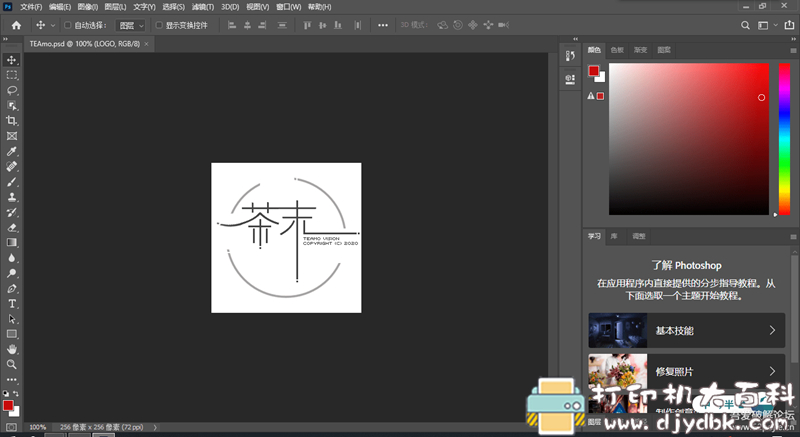Image resolution: width=800 pixels, height=437 pixels.
Task: Open the Properties panel icon
Action: [570, 79]
